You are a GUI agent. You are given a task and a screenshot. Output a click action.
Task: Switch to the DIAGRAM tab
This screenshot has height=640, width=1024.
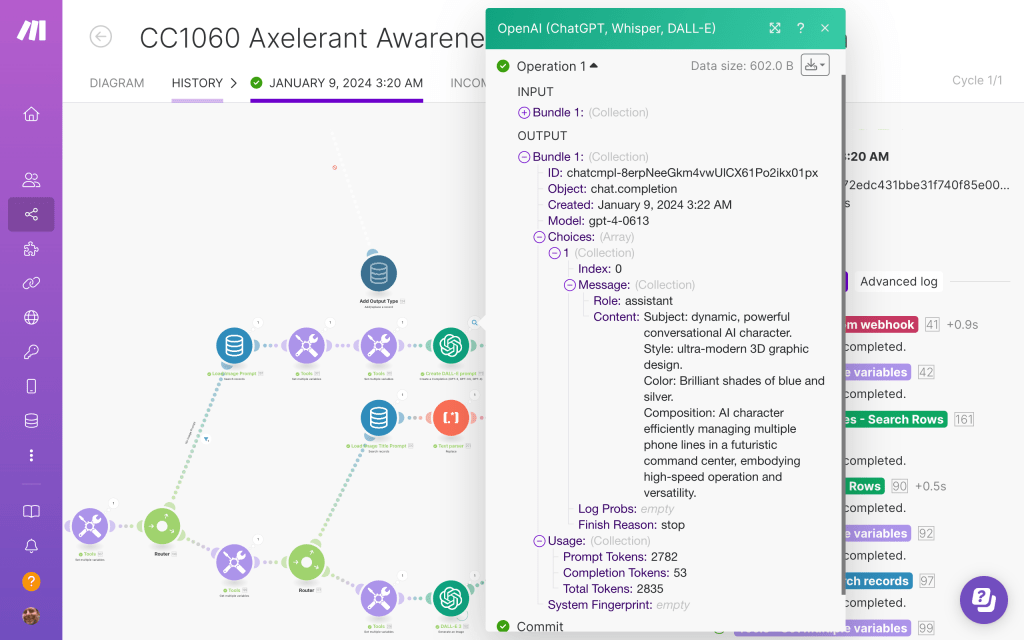tap(117, 83)
